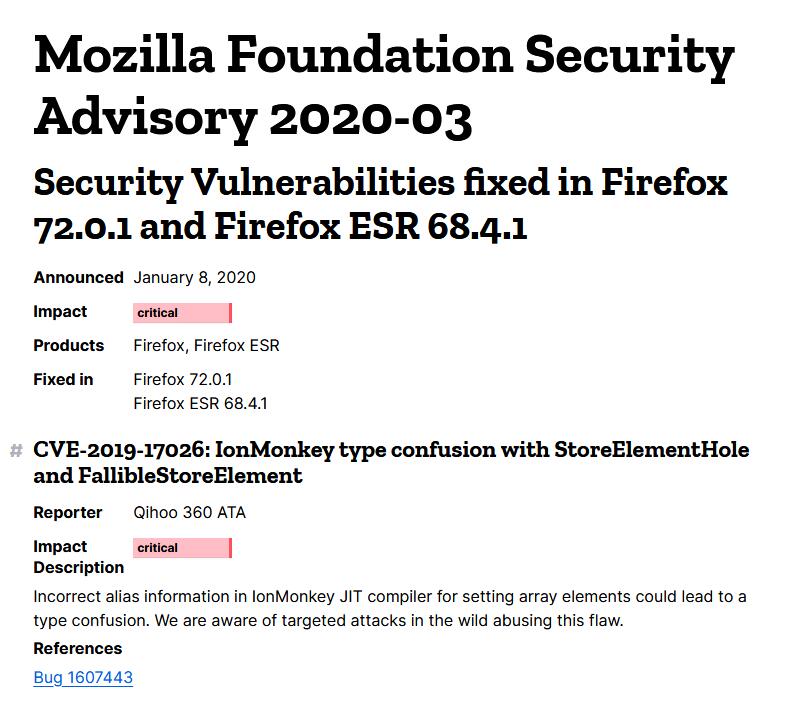The image size is (807, 728).
Task: Open the Bug 1607443 reference link
Action: (83, 678)
